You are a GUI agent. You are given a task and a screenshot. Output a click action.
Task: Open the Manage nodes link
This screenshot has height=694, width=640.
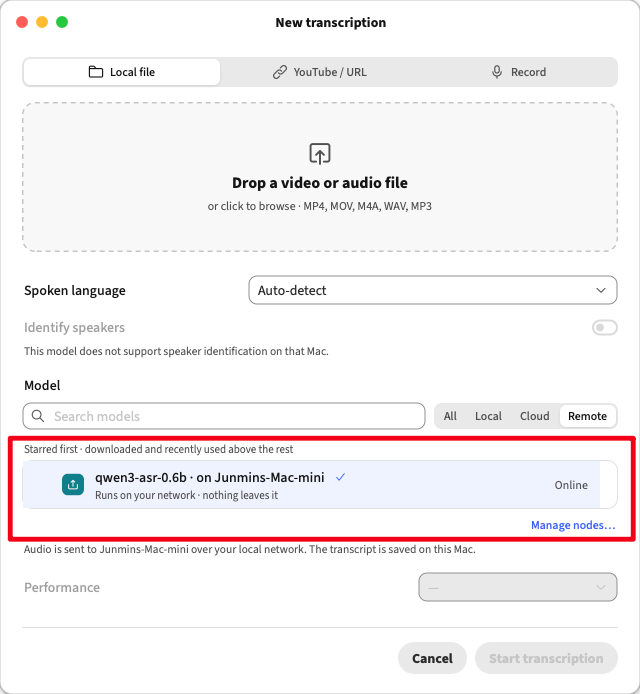pyautogui.click(x=573, y=525)
